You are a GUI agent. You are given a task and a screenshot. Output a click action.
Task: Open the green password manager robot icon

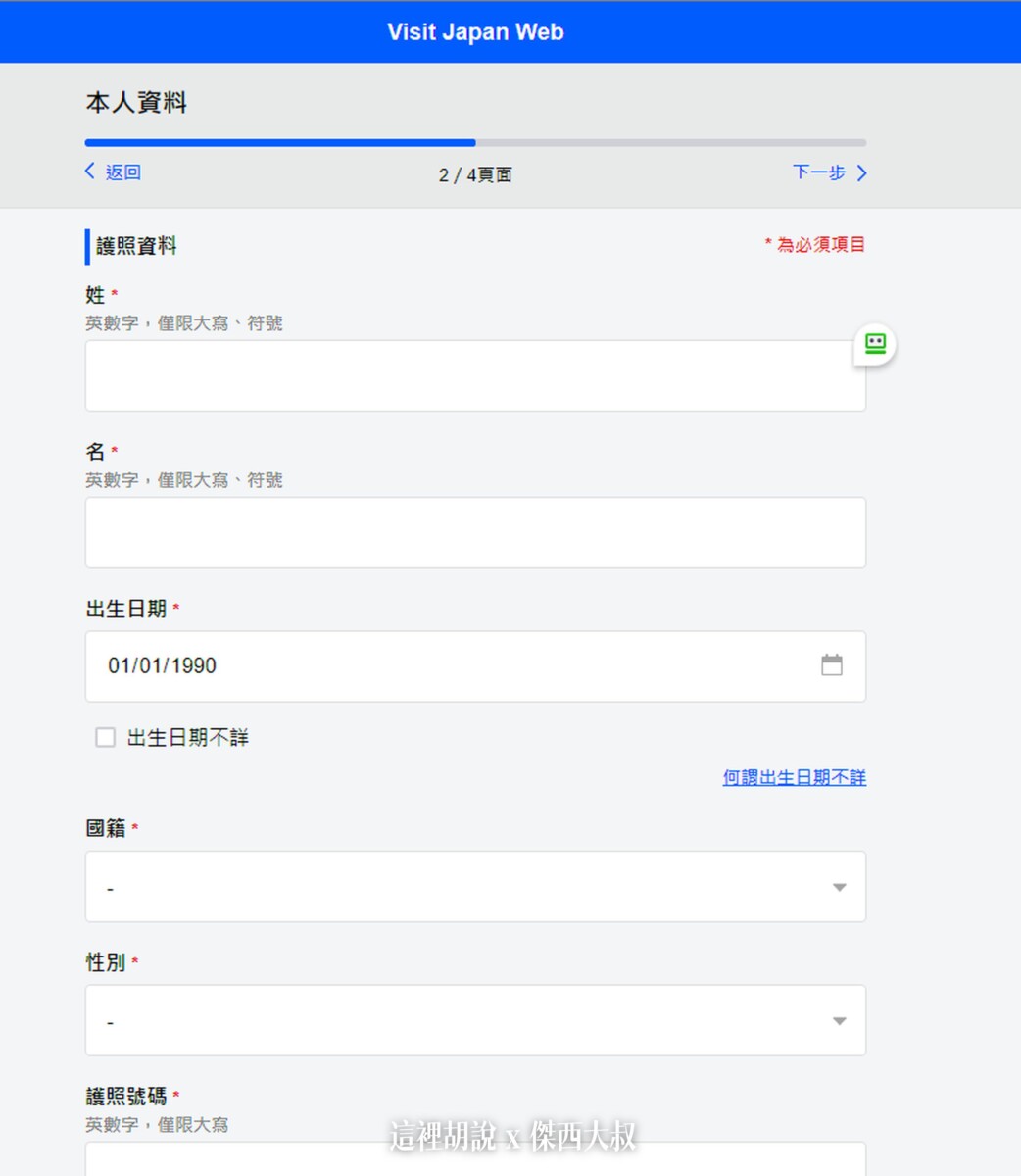coord(875,344)
